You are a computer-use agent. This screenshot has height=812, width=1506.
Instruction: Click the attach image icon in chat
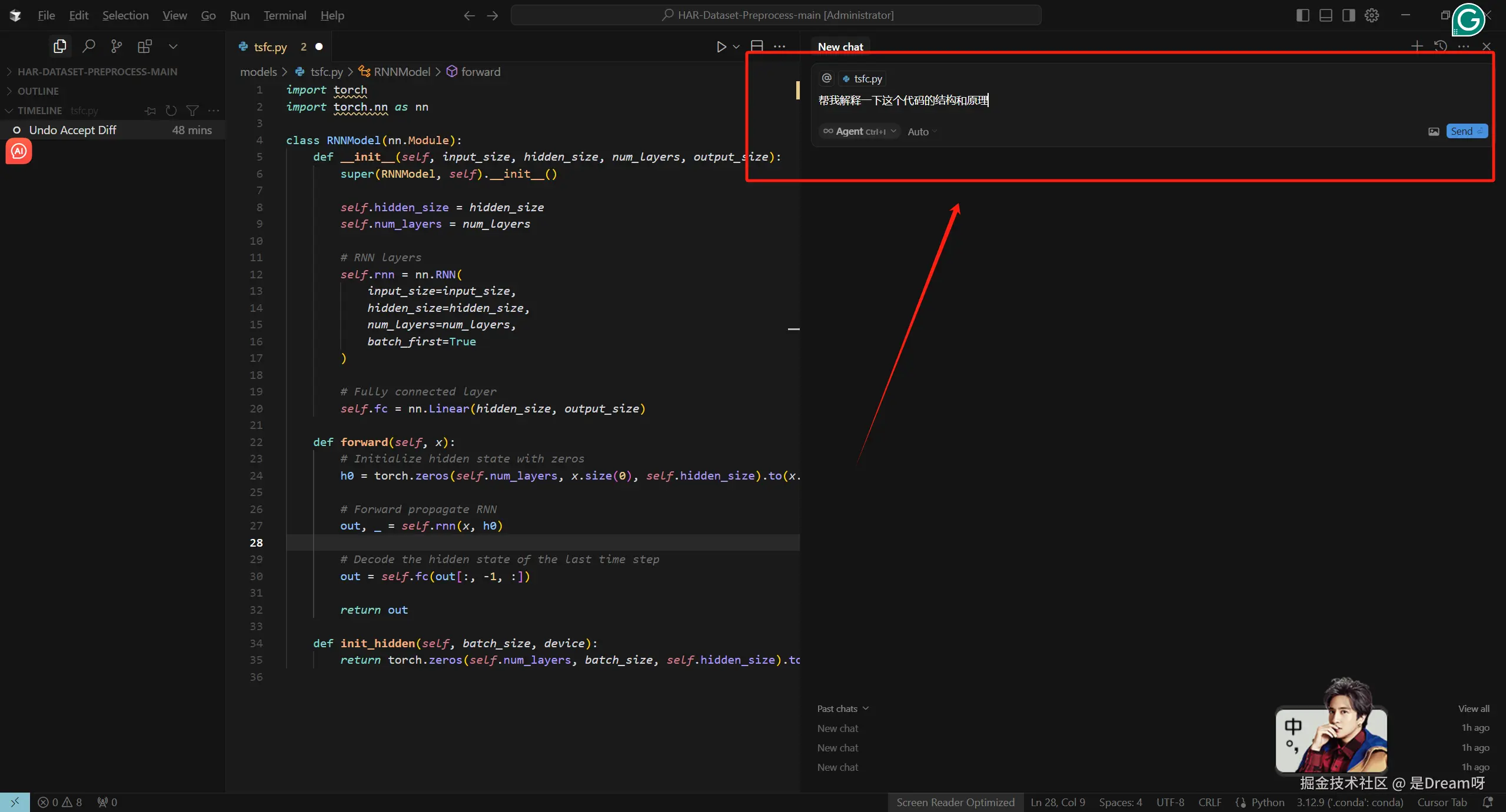1434,132
